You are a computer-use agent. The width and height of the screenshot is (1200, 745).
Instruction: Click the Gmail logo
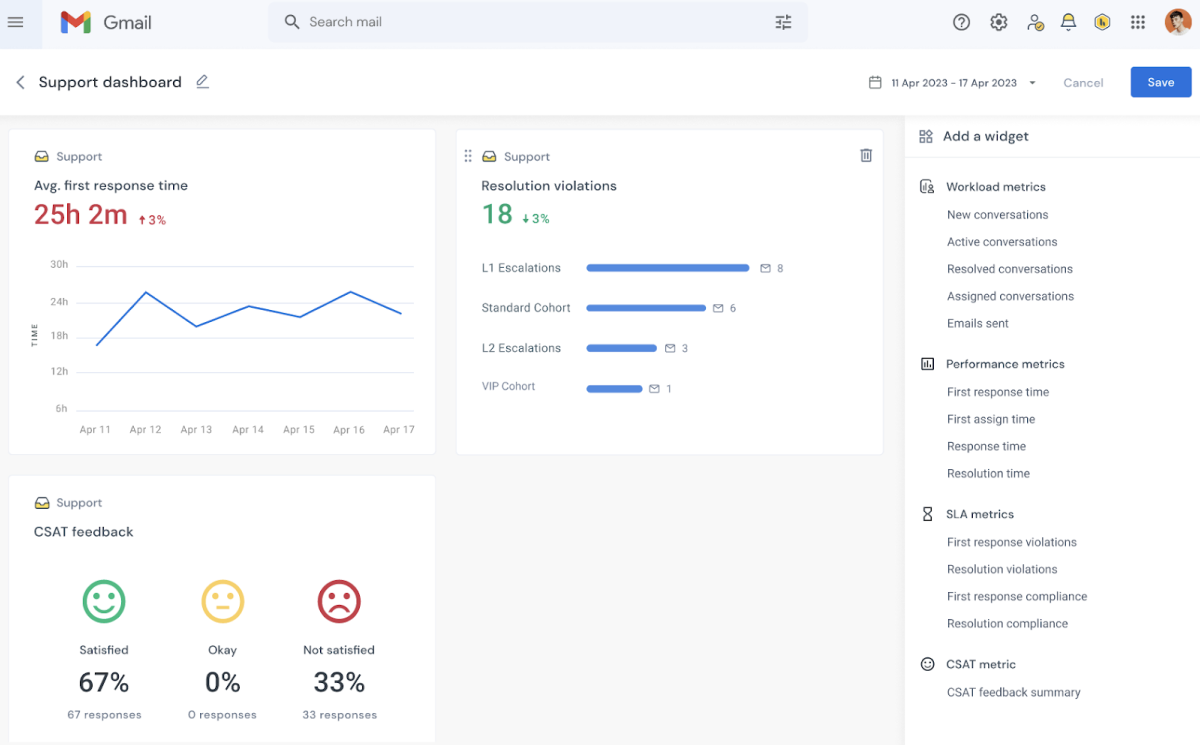(105, 22)
